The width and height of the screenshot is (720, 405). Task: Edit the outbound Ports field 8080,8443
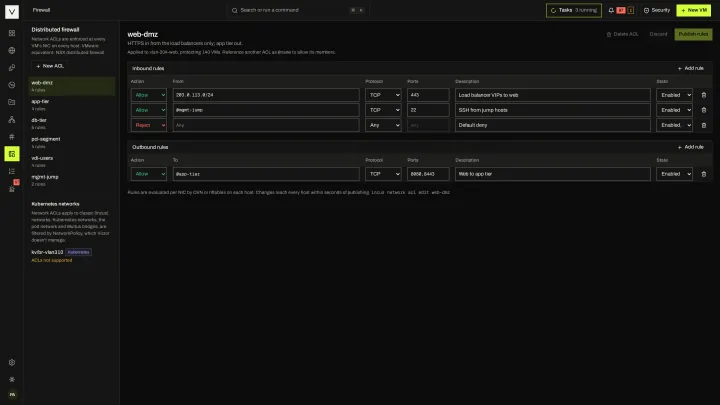tap(428, 174)
